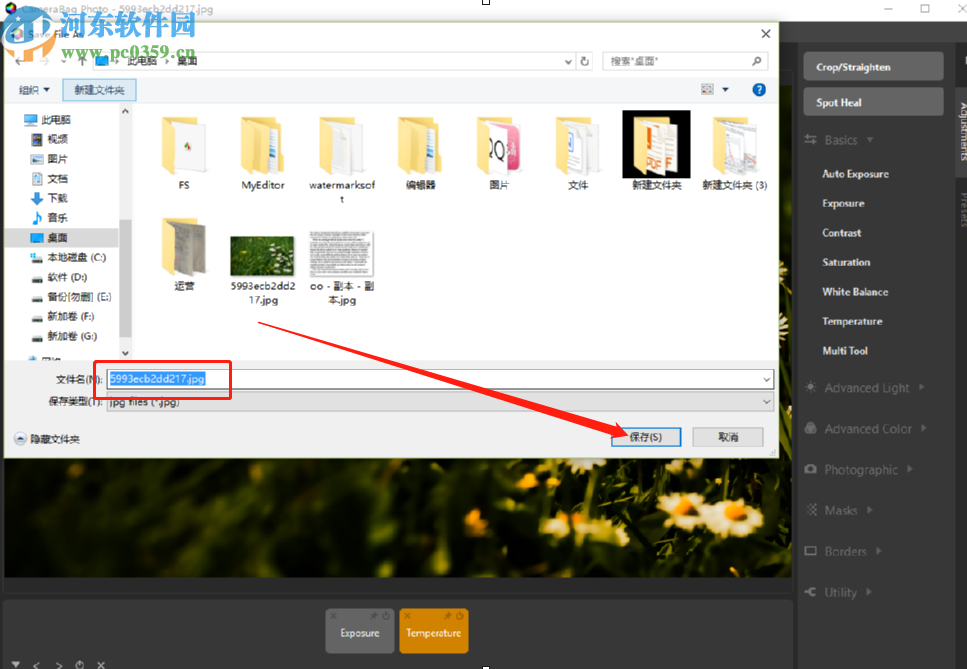This screenshot has height=669, width=967.
Task: Select 下载 in the navigation tree
Action: (x=50, y=198)
